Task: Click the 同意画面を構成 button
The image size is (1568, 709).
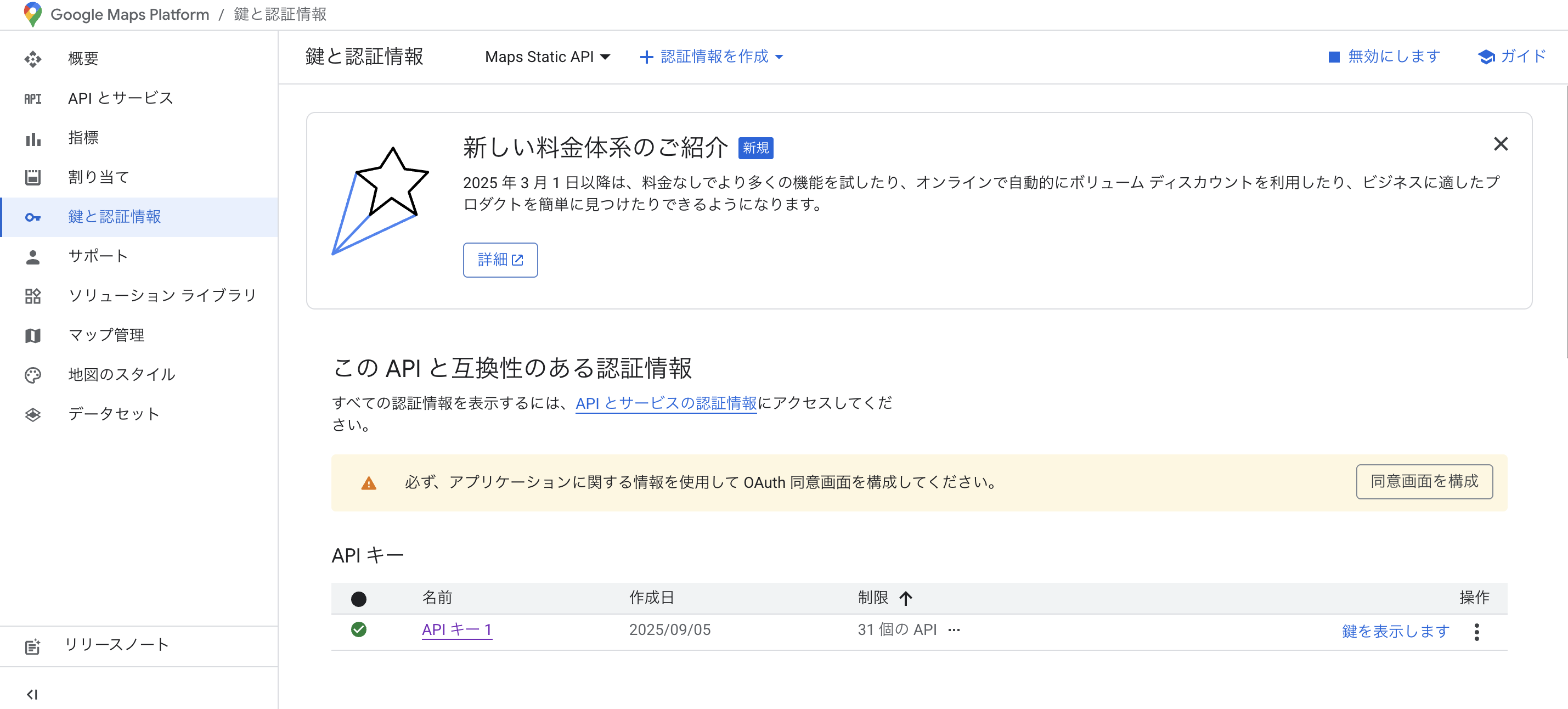Action: click(x=1424, y=482)
